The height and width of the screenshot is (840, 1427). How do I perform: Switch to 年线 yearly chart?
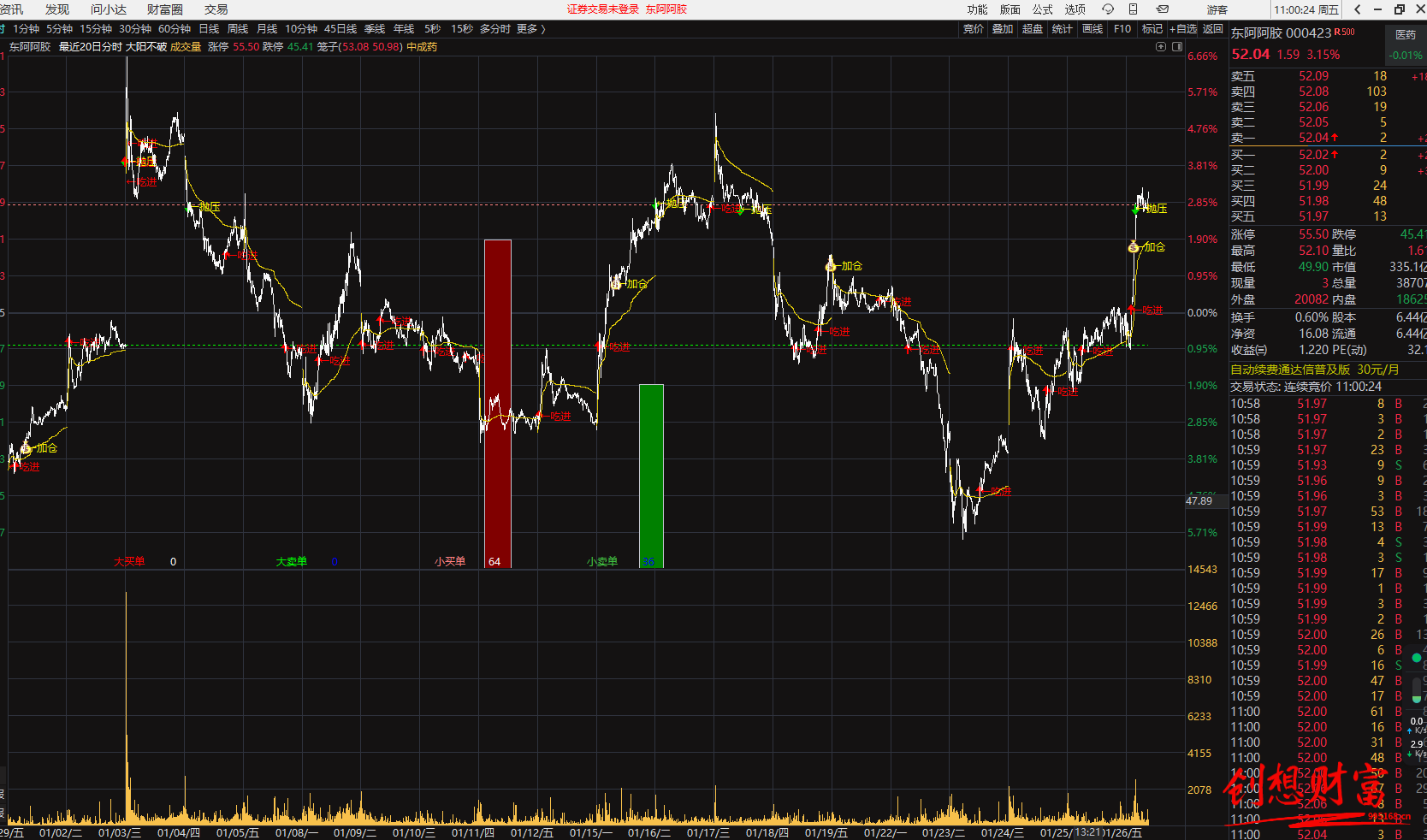point(404,29)
